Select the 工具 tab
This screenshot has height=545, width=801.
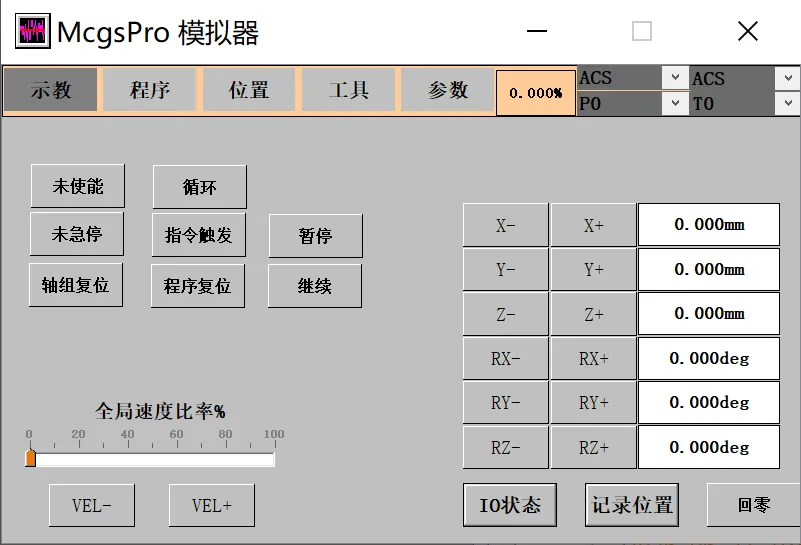point(348,90)
